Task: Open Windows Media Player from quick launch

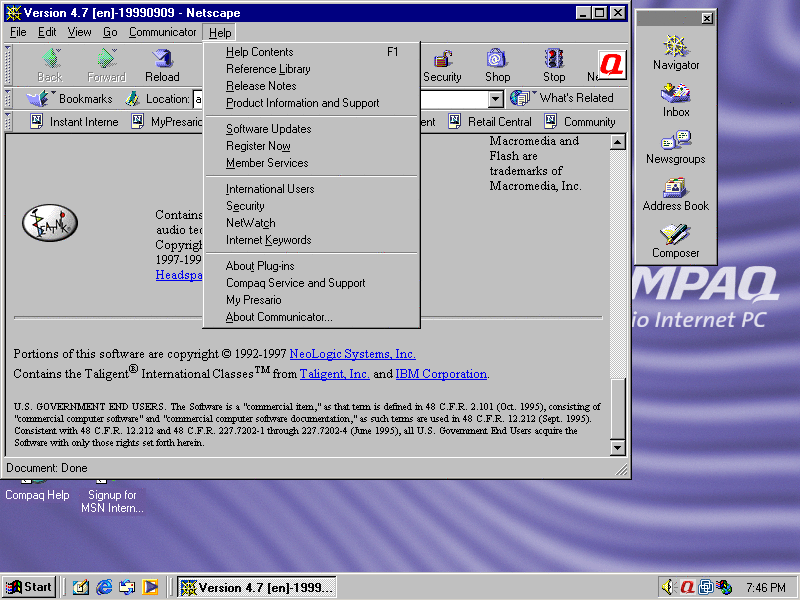Action: click(151, 587)
